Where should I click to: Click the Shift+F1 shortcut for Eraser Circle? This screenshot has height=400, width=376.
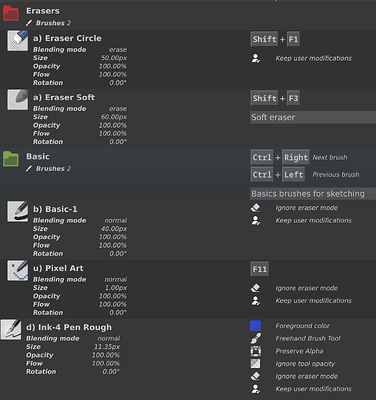[x=275, y=39]
